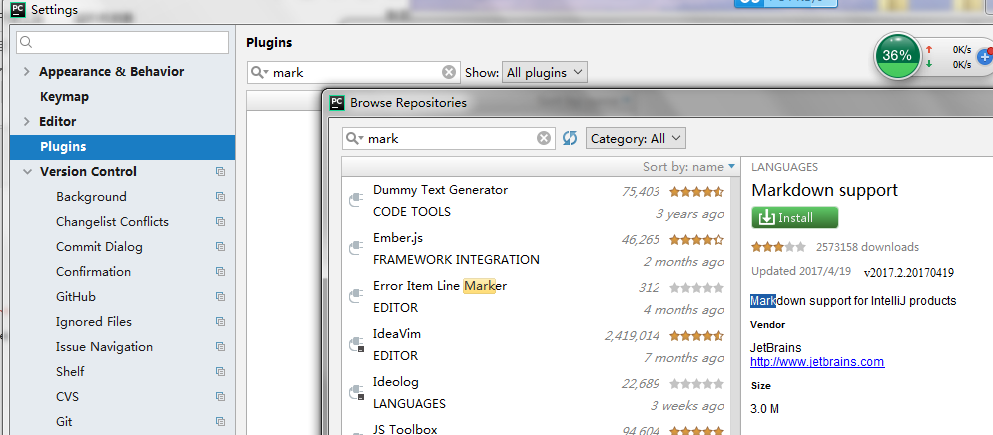Click the refresh repositories icon
The height and width of the screenshot is (435, 993).
point(570,138)
